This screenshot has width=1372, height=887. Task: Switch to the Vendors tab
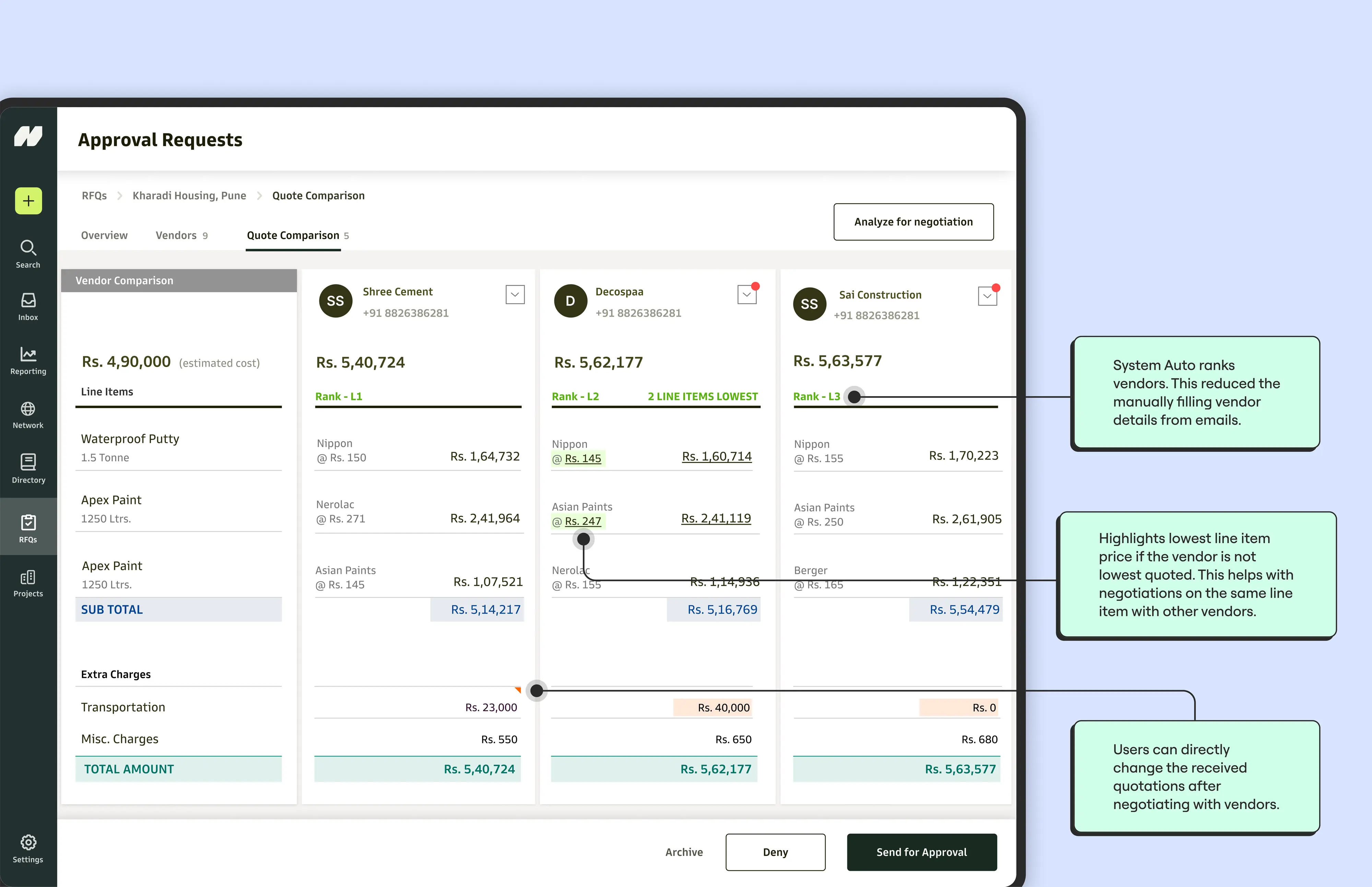(x=181, y=235)
